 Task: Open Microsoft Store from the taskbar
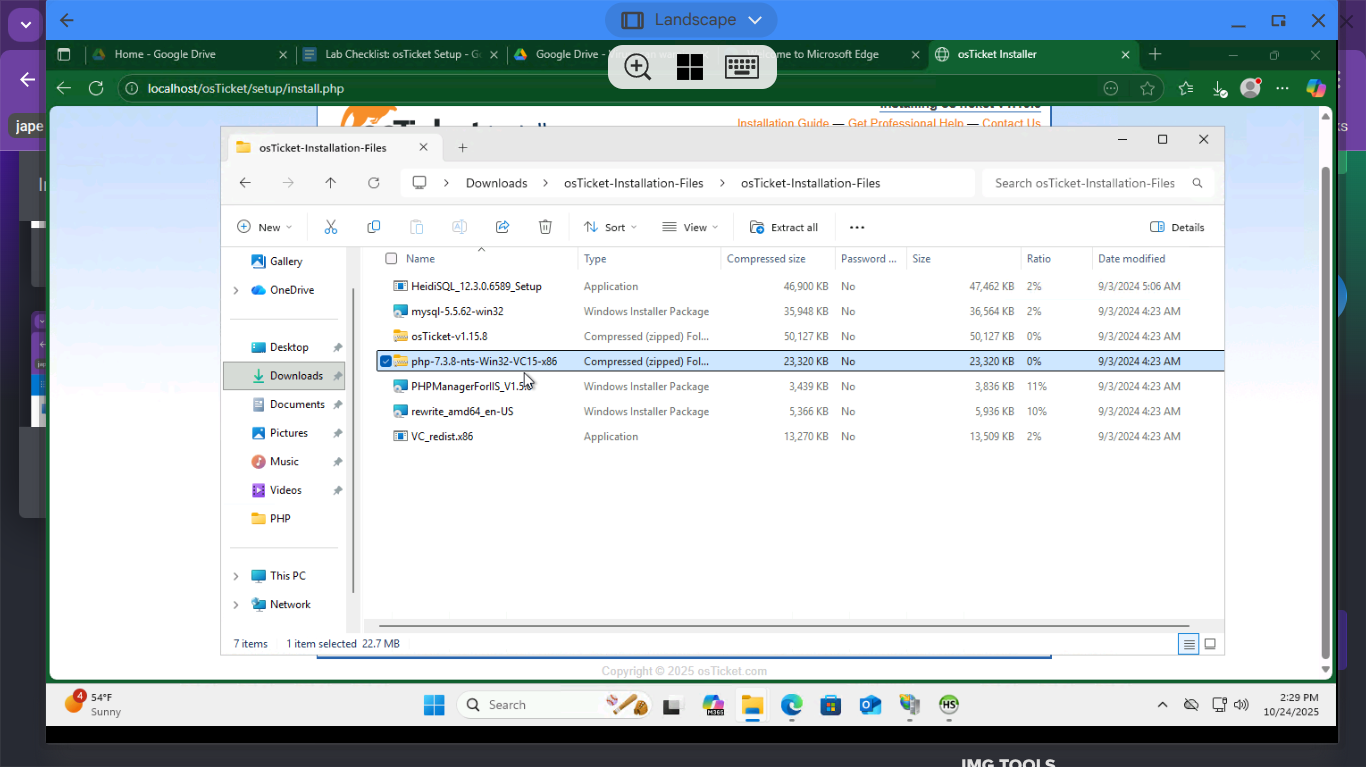click(x=830, y=705)
